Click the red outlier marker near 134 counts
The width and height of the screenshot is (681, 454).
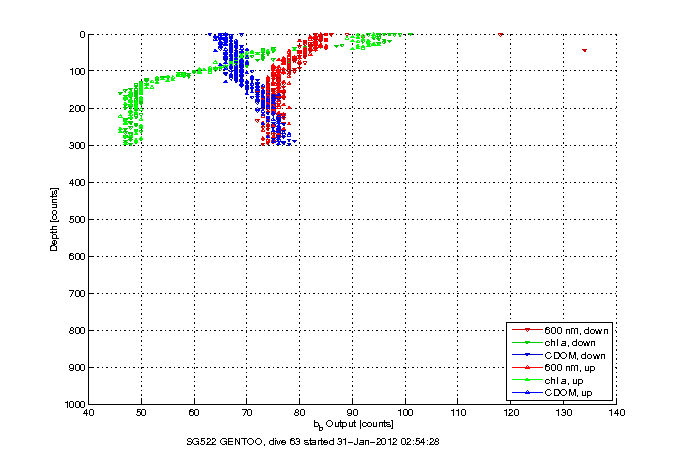point(585,50)
